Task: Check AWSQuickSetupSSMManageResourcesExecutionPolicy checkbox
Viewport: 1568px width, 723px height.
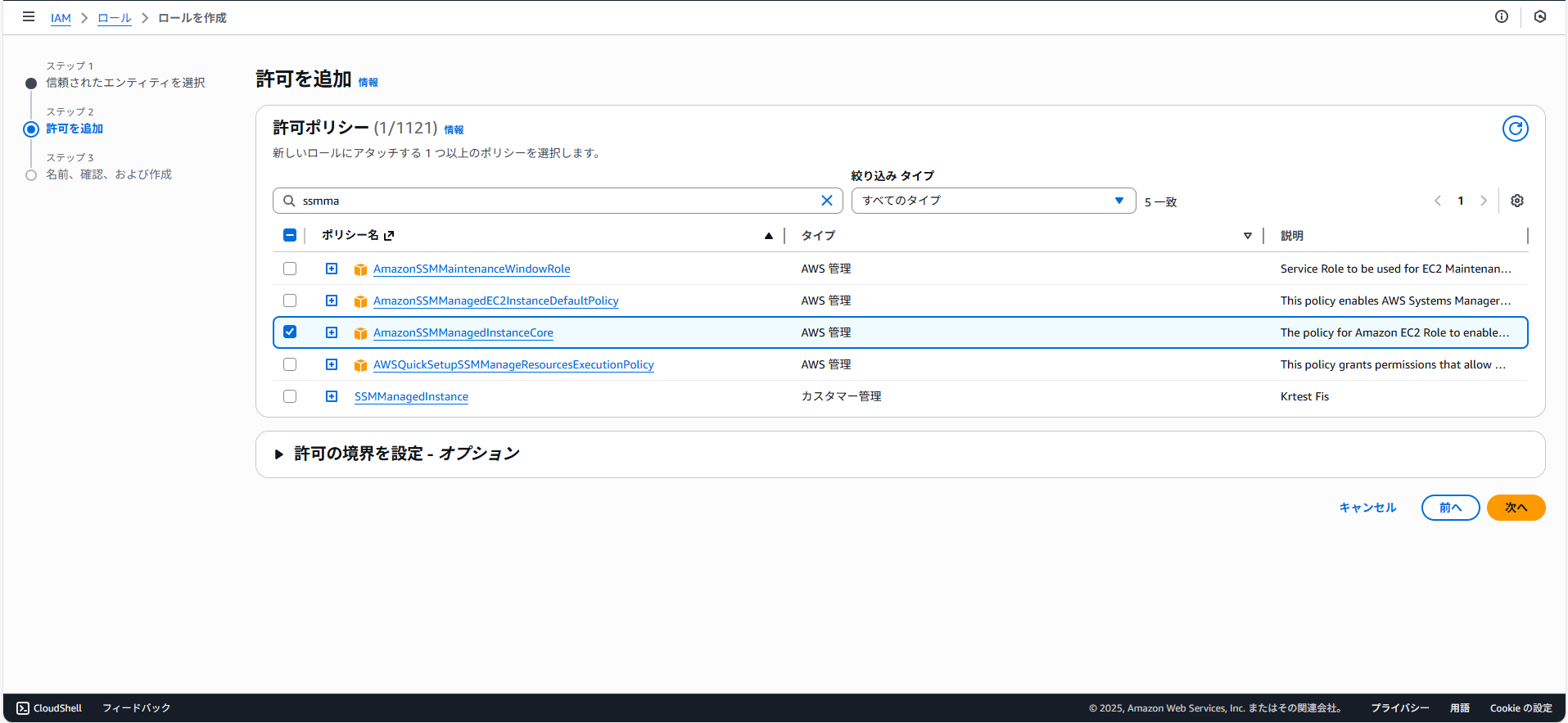Action: coord(290,364)
